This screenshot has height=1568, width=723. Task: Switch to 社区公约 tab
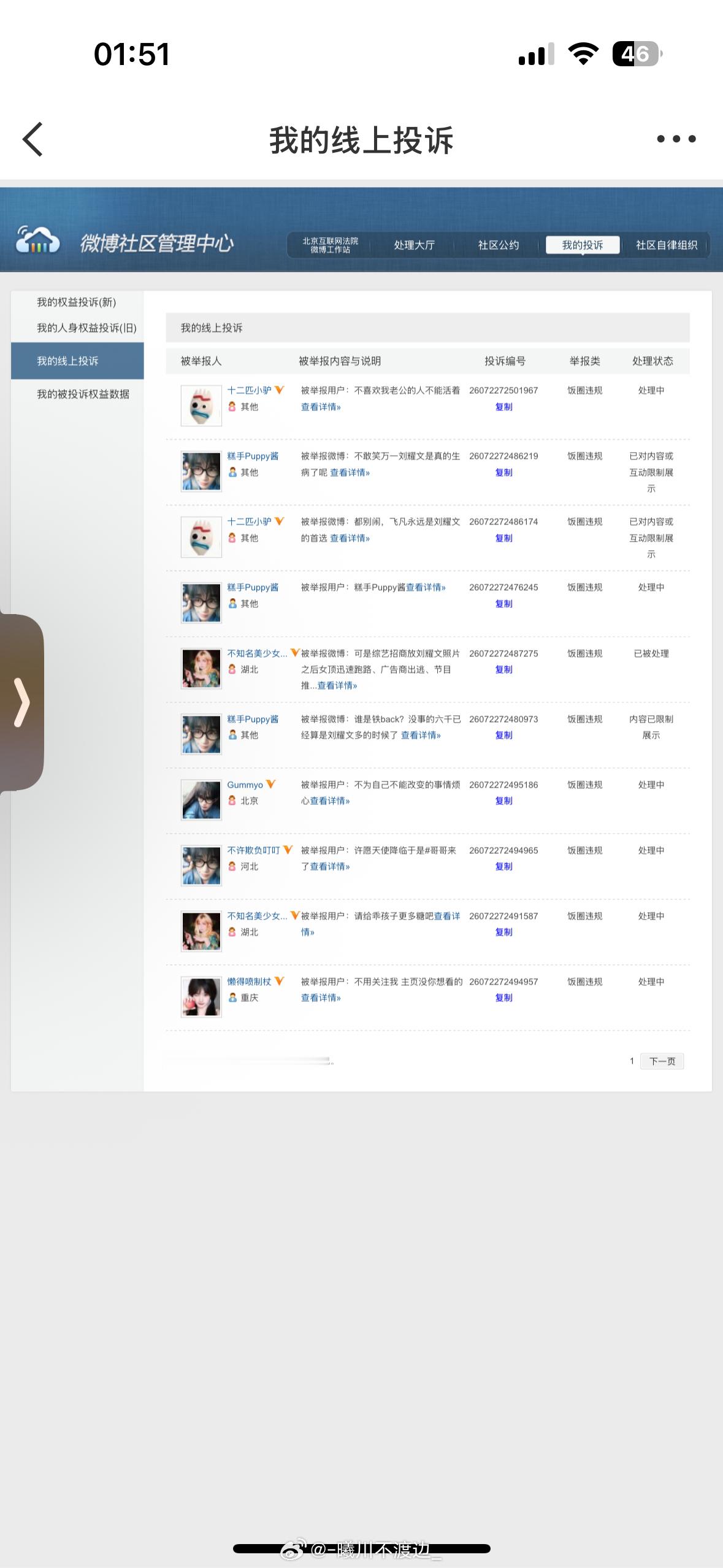coord(499,245)
